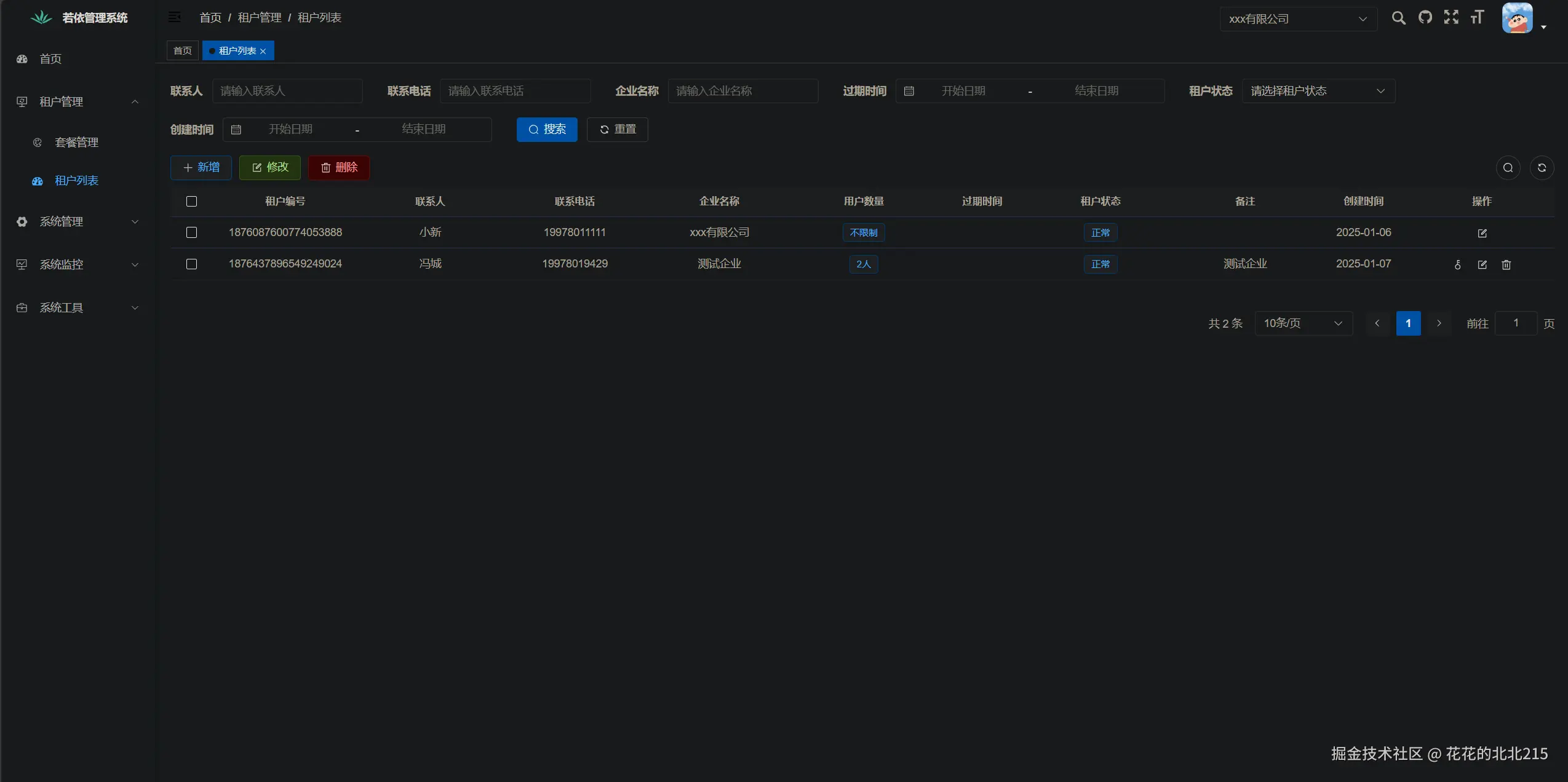Check the row checkbox for 小新
The image size is (1568, 782).
pyautogui.click(x=191, y=232)
